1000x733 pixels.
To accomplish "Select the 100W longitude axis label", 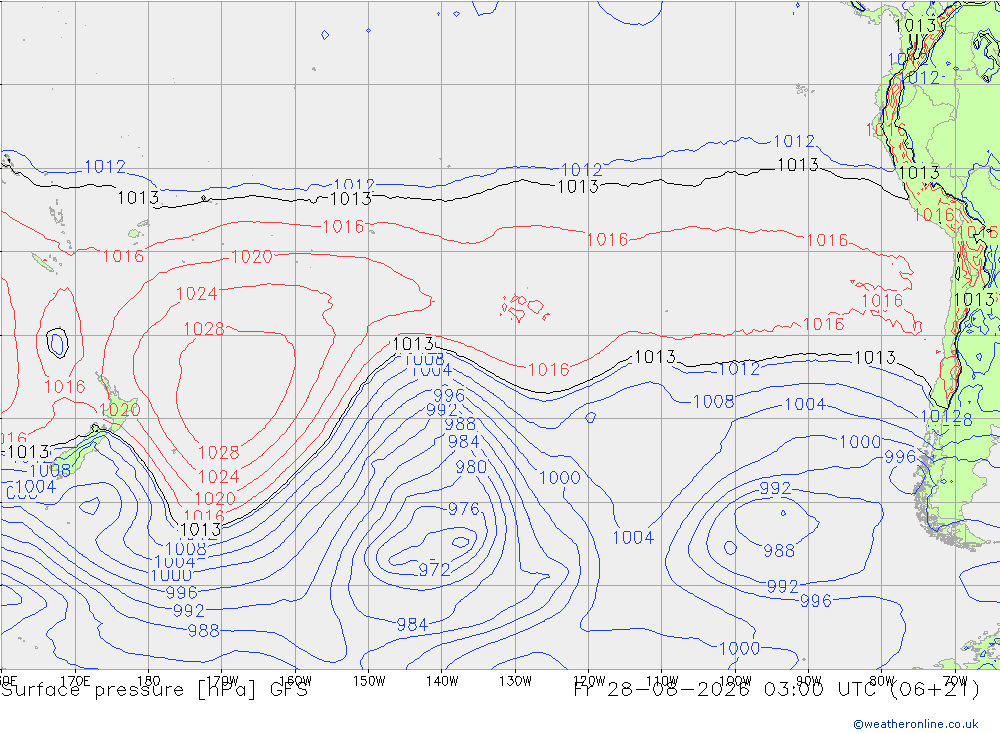I will point(735,681).
